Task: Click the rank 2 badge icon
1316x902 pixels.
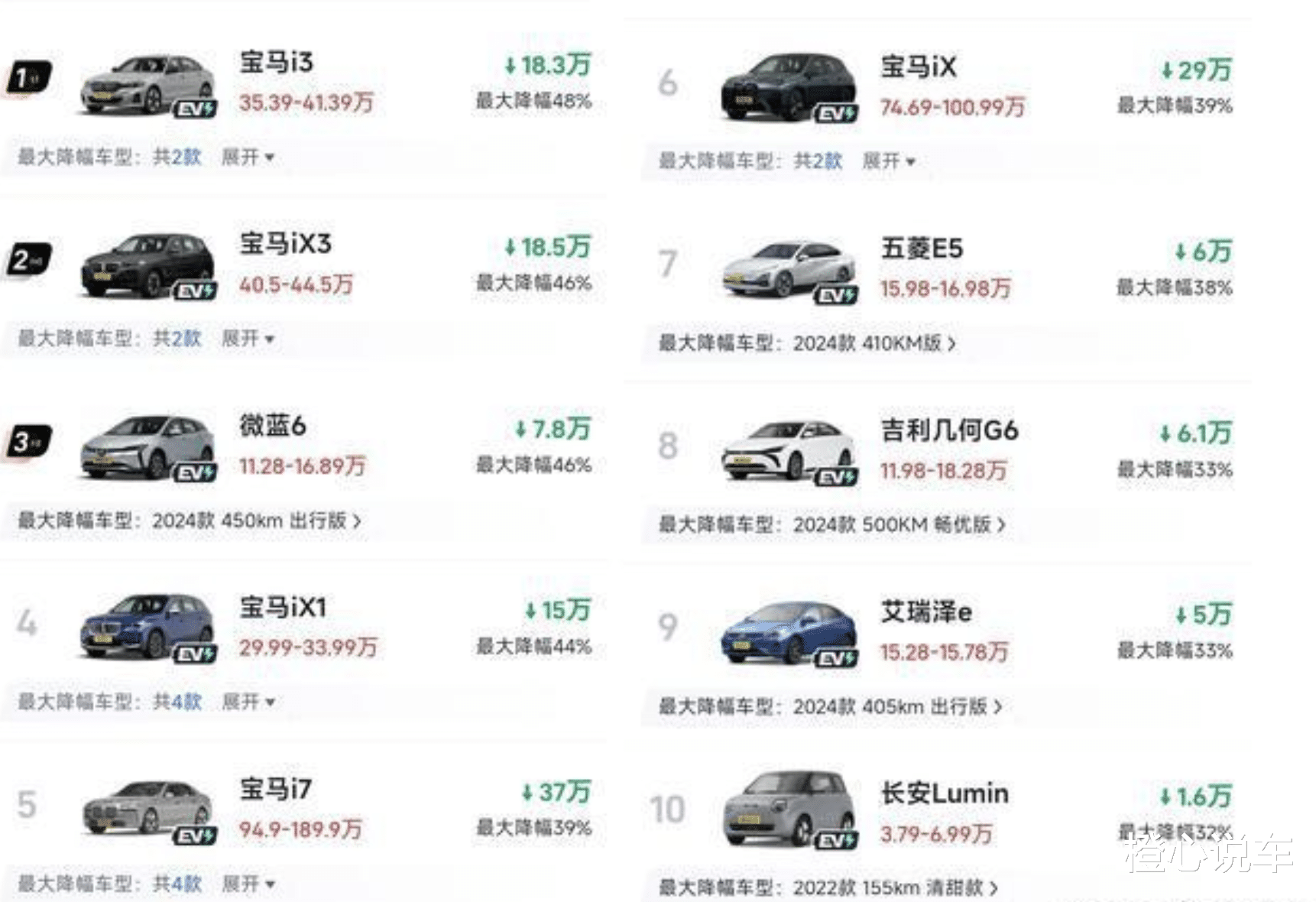Action: 28,260
